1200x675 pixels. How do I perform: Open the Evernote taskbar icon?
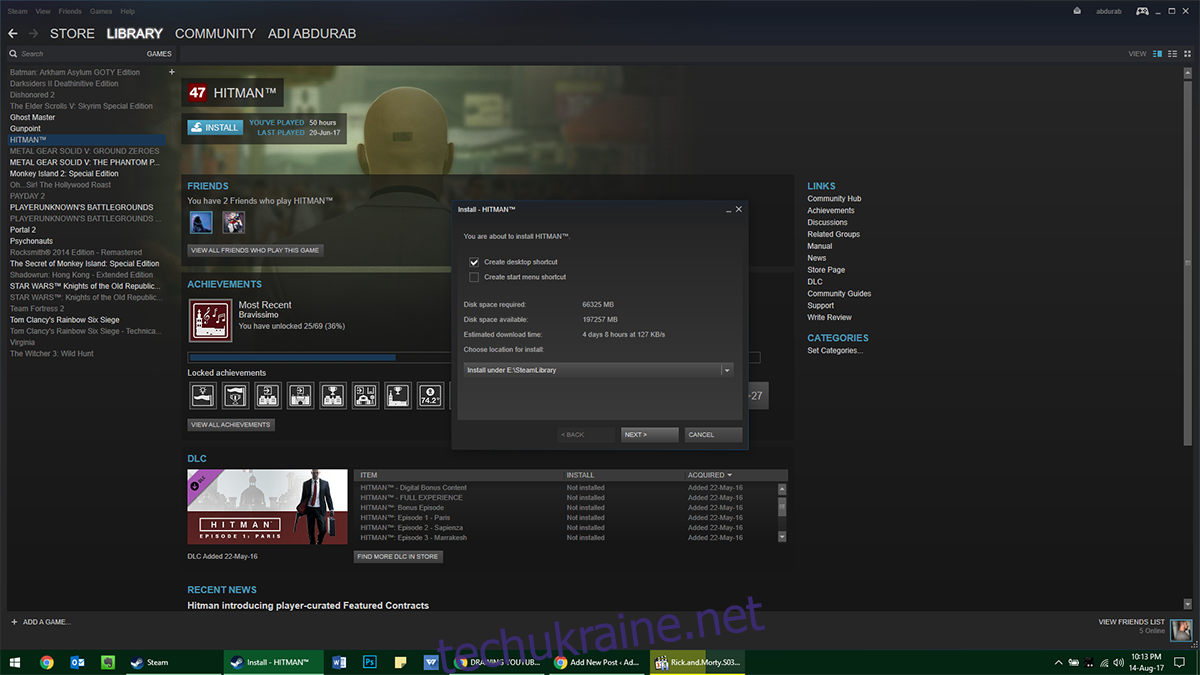pyautogui.click(x=107, y=662)
